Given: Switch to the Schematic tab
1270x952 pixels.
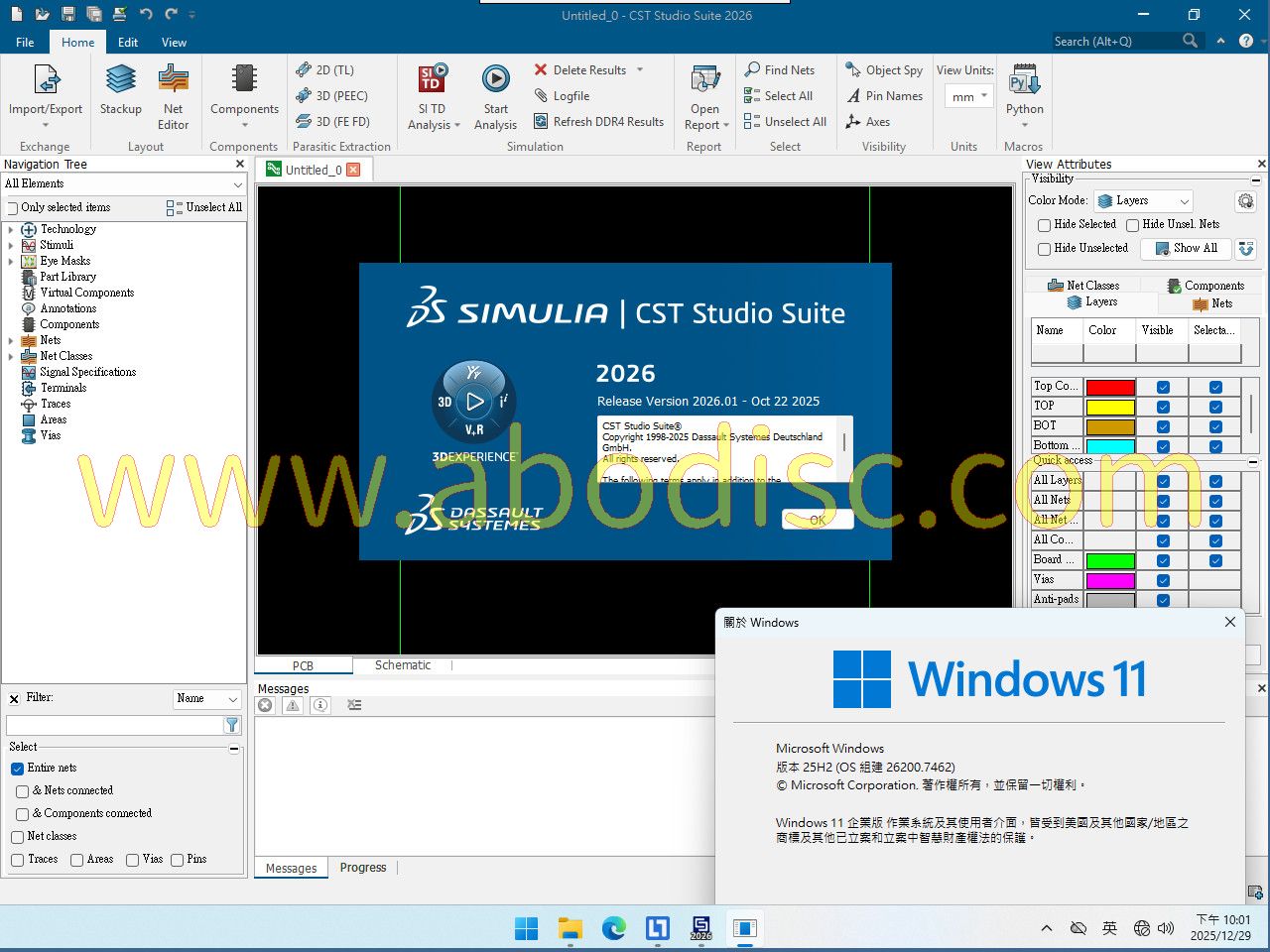Looking at the screenshot, I should (402, 665).
